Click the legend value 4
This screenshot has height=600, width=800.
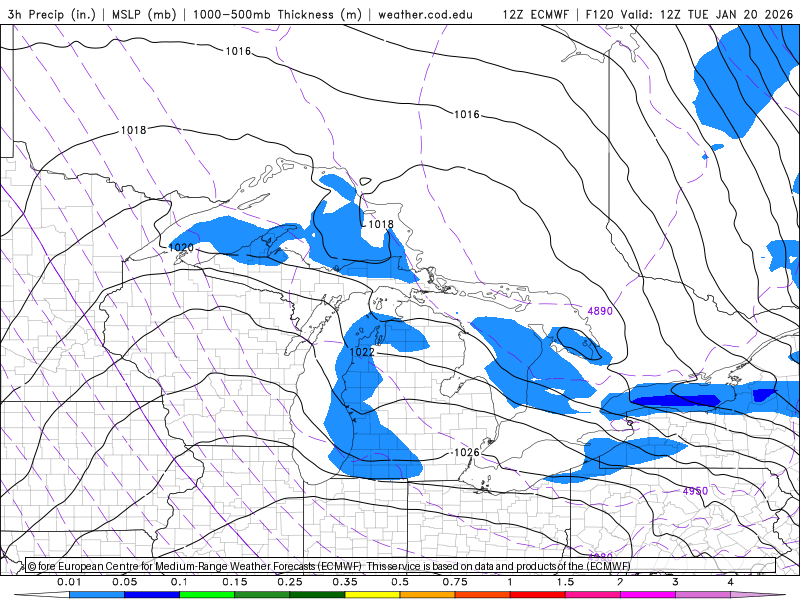coord(730,582)
